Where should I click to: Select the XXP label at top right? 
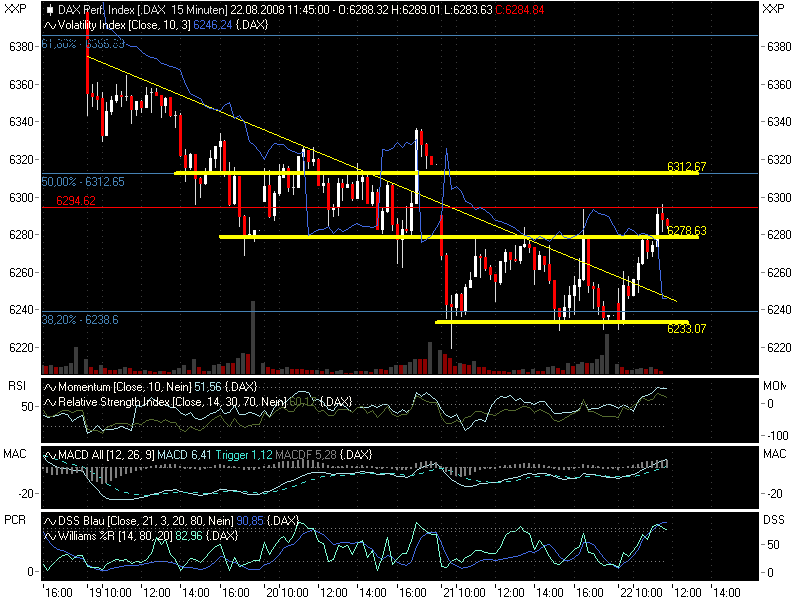point(773,9)
